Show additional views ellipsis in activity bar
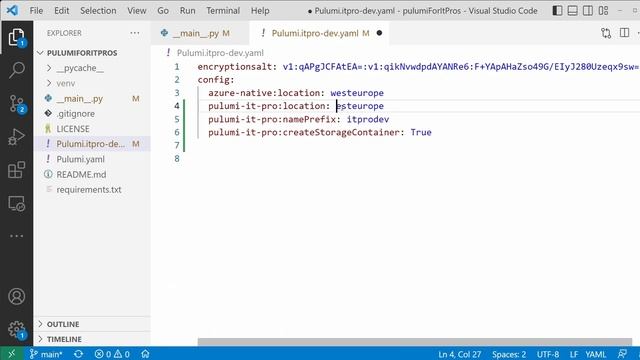The image size is (640, 360). 16,236
